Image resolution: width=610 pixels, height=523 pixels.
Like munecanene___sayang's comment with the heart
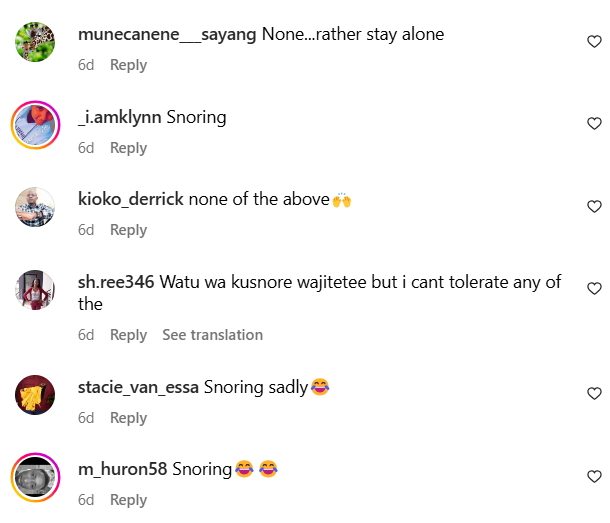click(x=593, y=42)
